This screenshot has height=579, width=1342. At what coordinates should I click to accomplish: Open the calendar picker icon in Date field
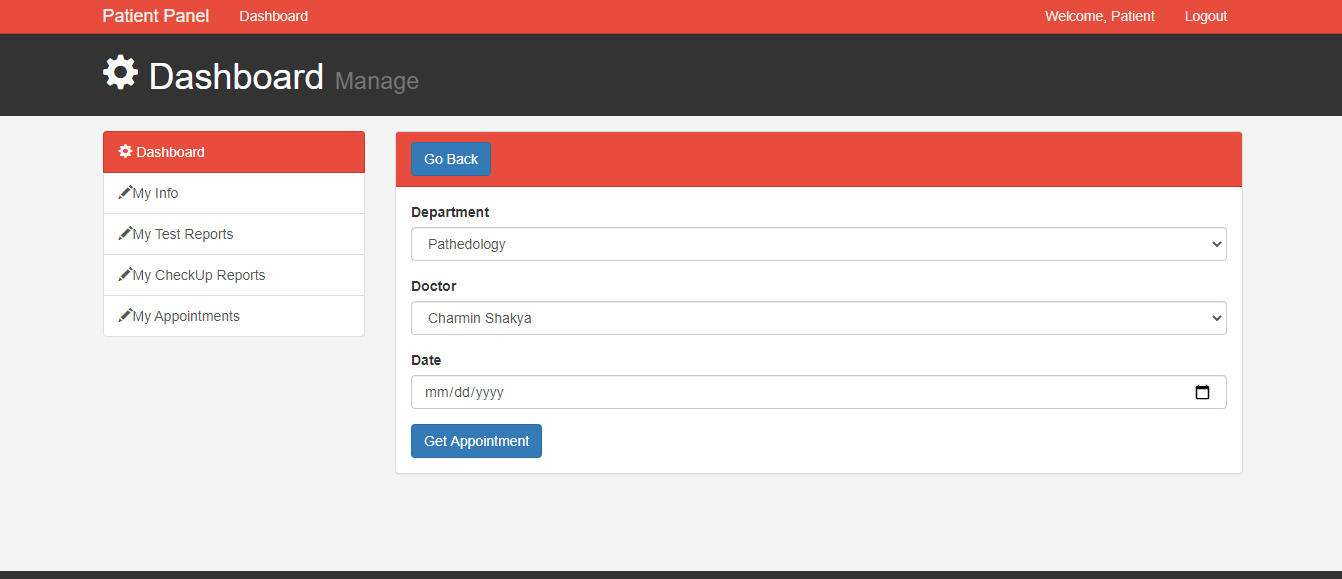click(1202, 392)
